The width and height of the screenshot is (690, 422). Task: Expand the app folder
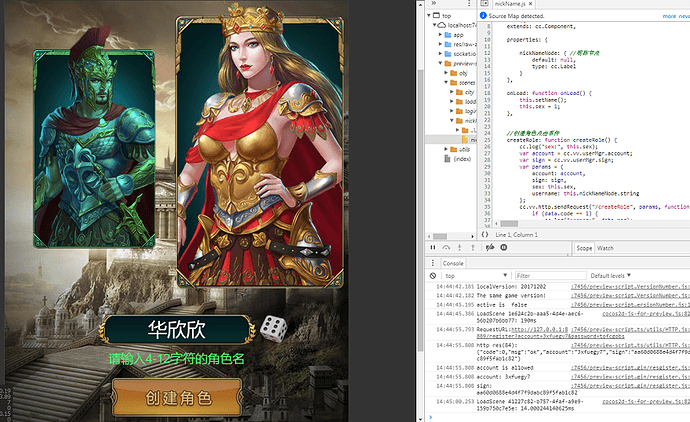coord(440,34)
